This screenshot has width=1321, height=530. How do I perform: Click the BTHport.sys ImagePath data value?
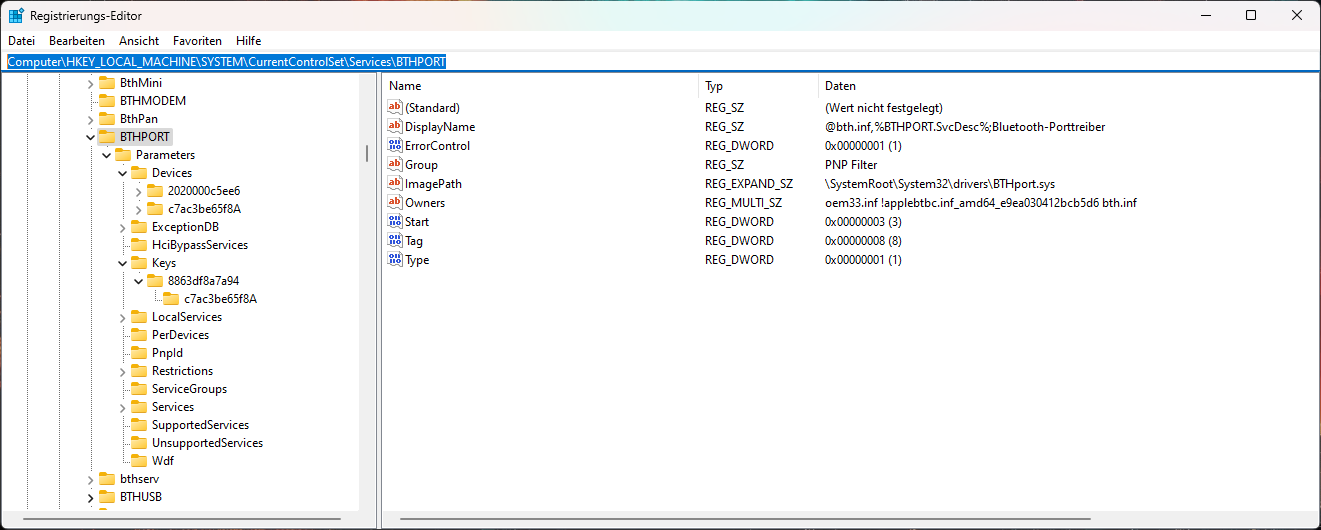click(940, 184)
